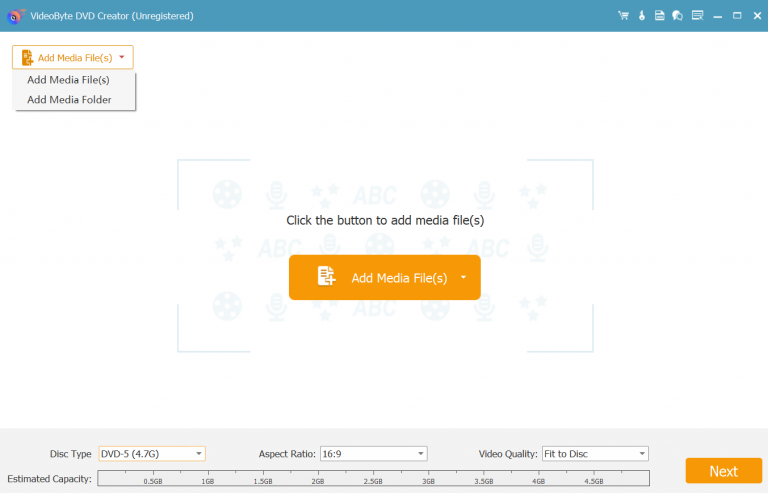768x493 pixels.
Task: Collapse the top-left Add Media File(s) arrow
Action: click(121, 58)
